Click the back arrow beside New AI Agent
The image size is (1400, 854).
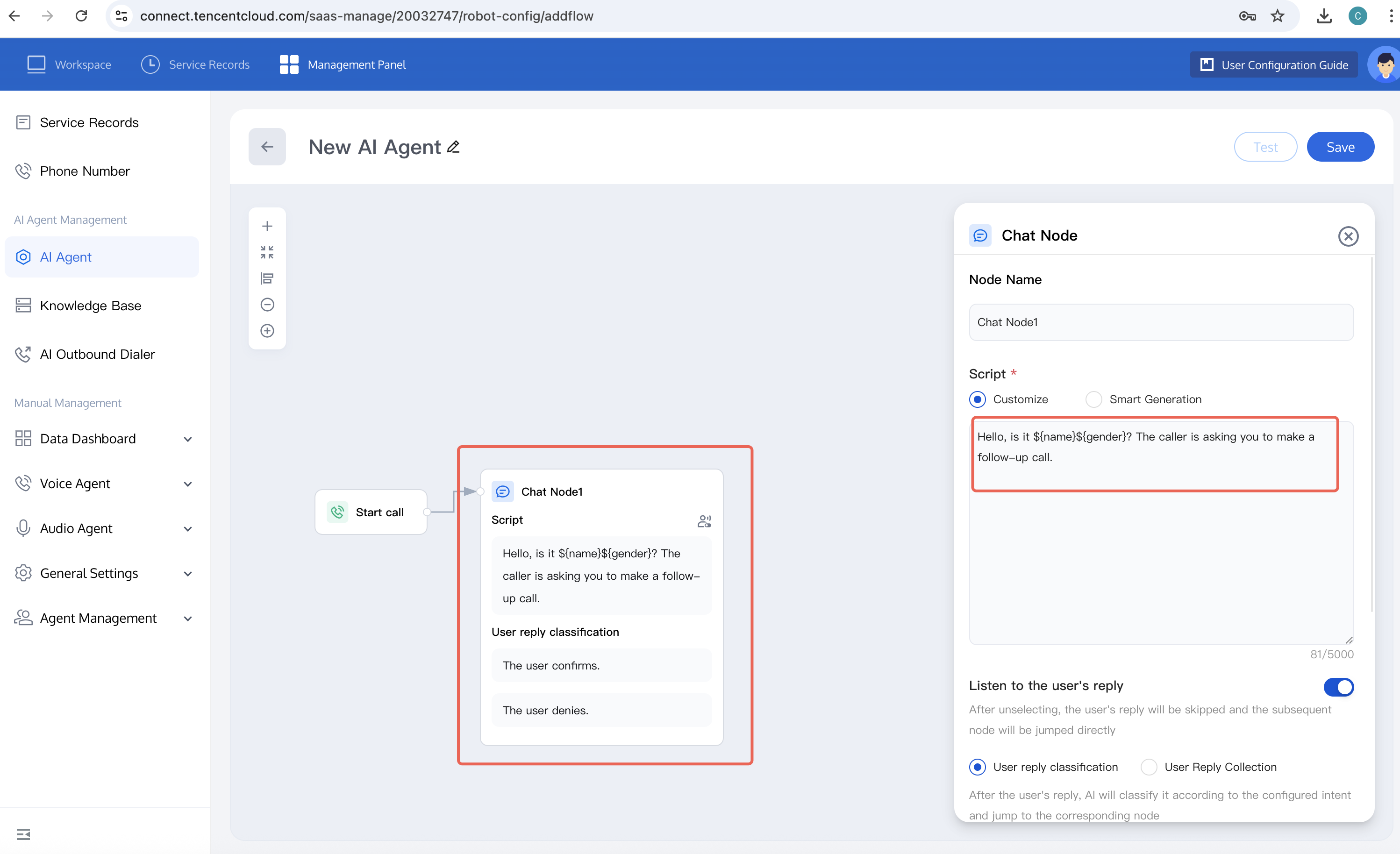pos(267,147)
